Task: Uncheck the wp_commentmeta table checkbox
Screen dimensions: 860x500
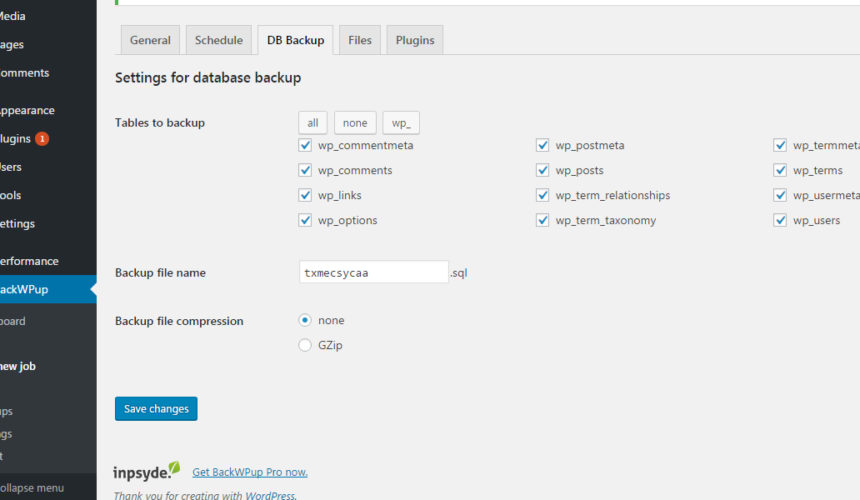Action: click(305, 145)
